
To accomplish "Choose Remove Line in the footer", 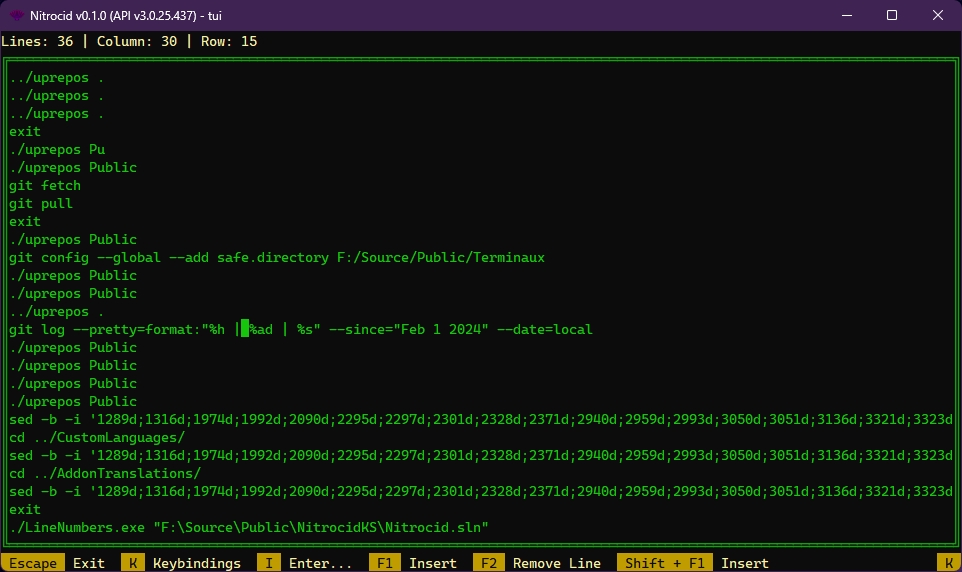I will 557,563.
